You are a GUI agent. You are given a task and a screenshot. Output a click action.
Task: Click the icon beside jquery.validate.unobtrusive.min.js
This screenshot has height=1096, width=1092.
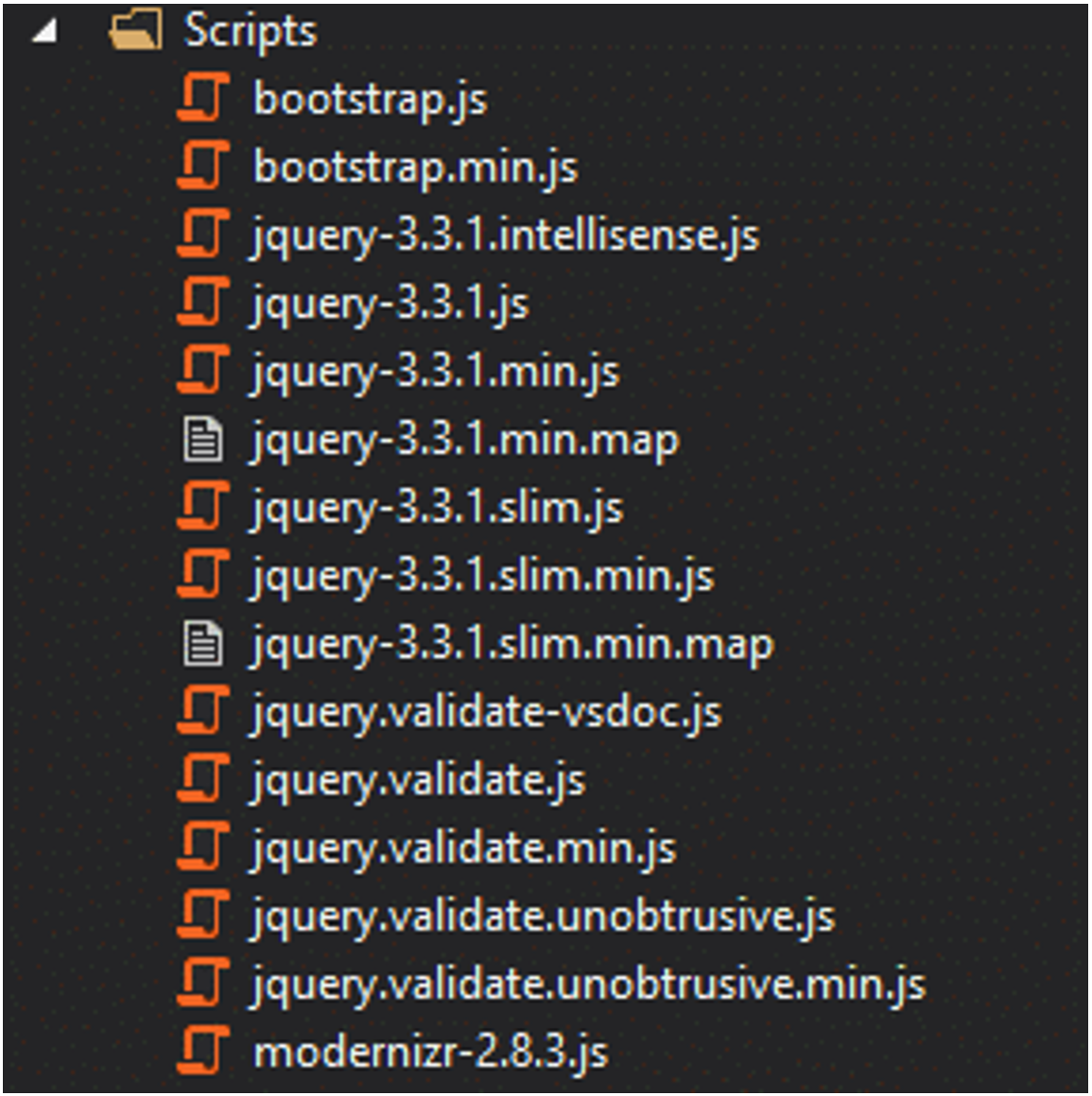(203, 983)
